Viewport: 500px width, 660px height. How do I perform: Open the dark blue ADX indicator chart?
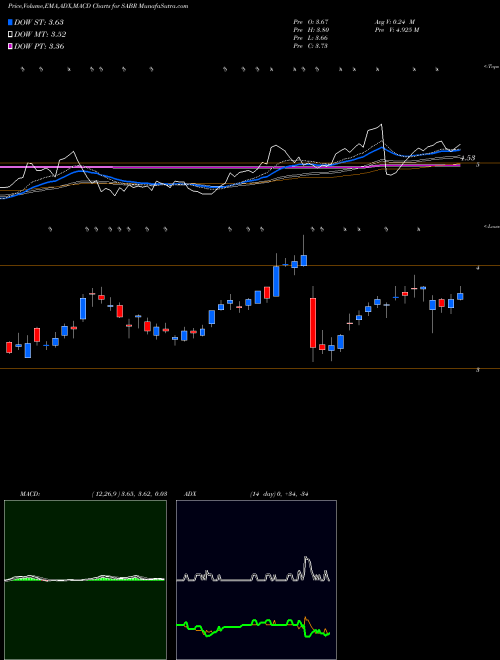pos(256,580)
